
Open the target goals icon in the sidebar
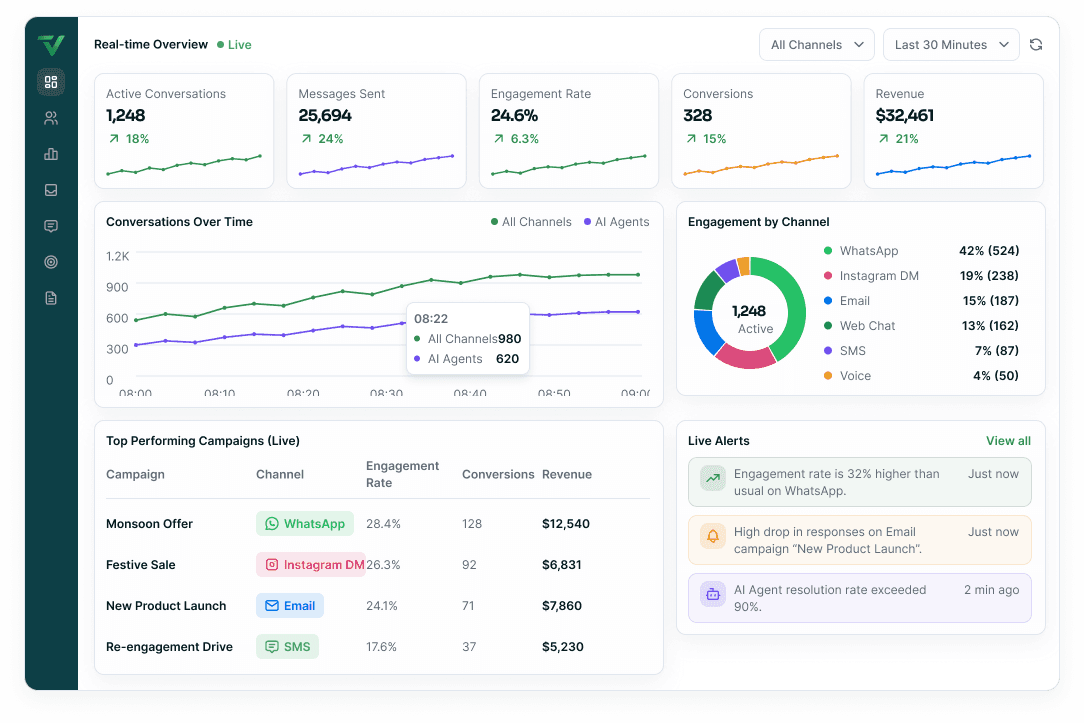click(51, 262)
